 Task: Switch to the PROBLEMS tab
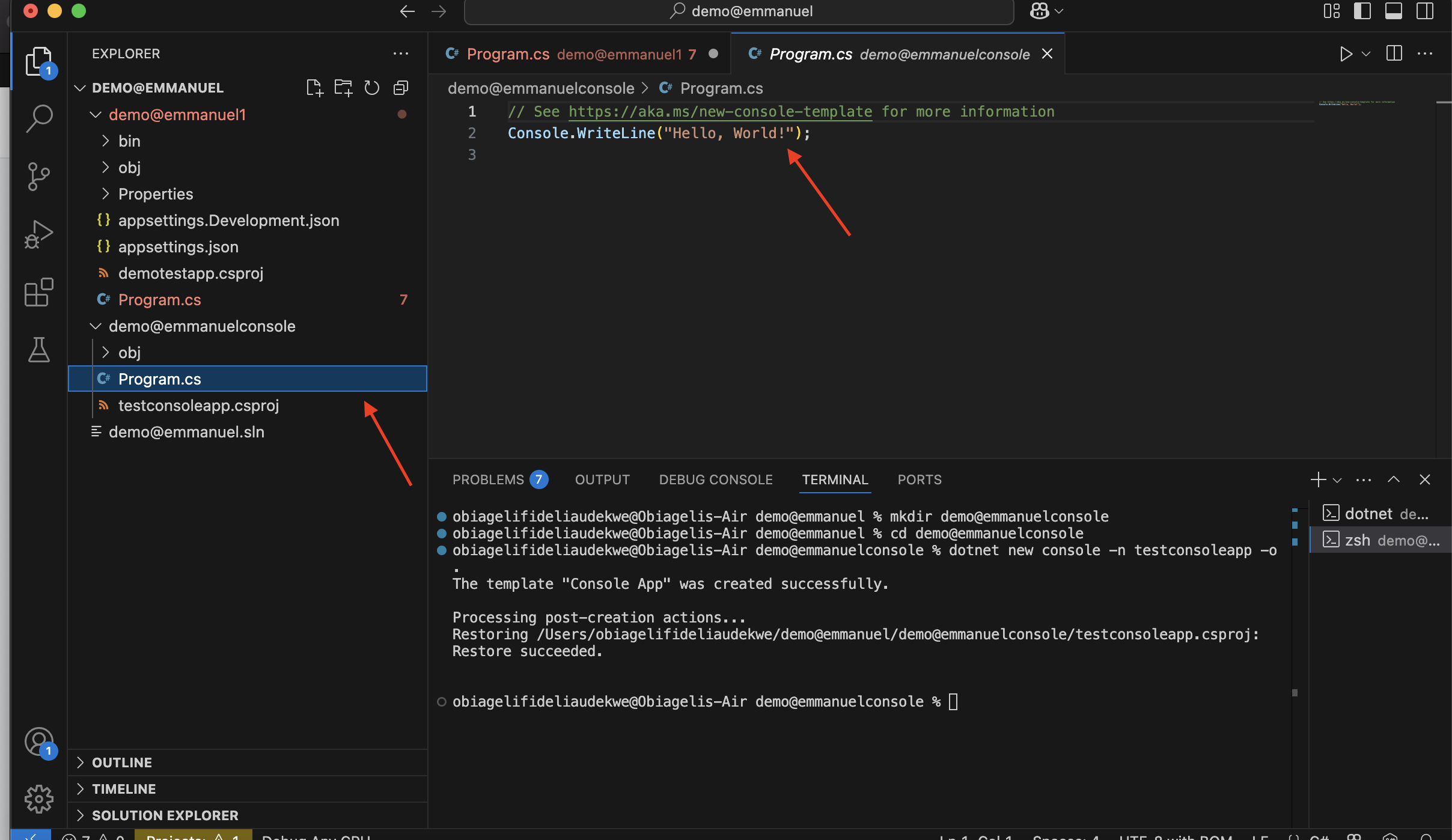(500, 479)
